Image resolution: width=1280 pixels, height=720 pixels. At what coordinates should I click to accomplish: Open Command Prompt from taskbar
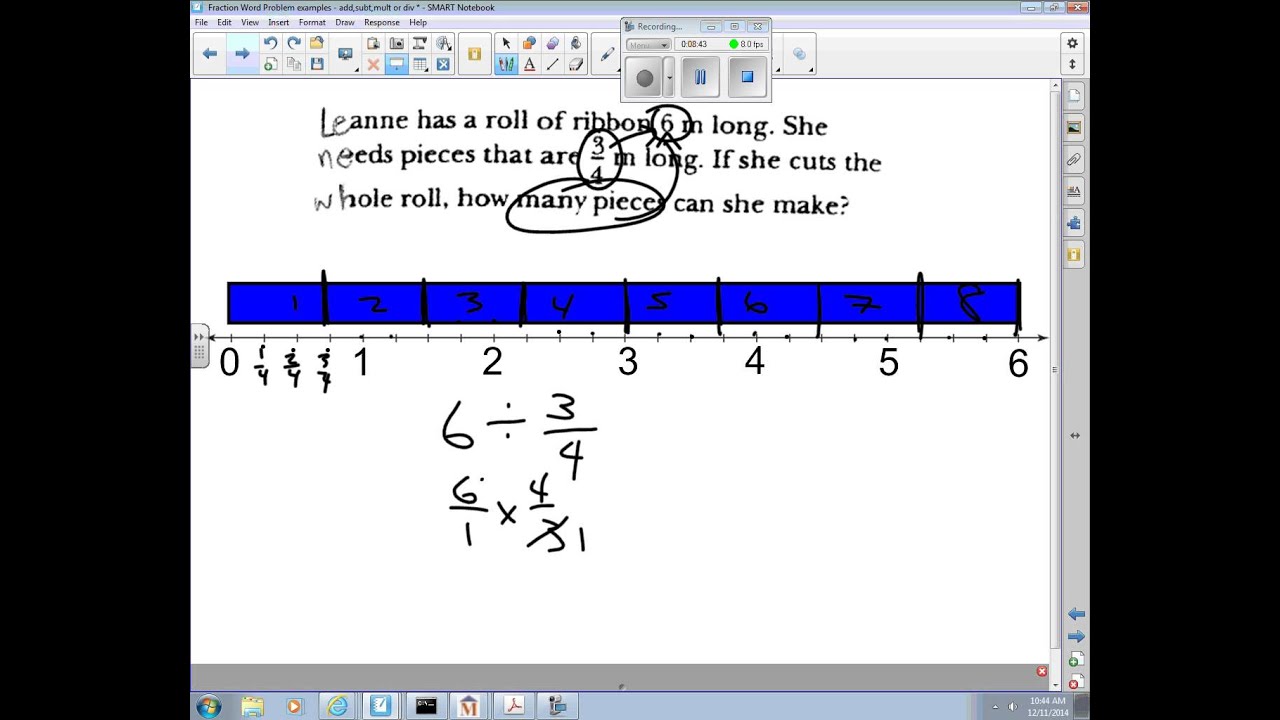coord(426,706)
